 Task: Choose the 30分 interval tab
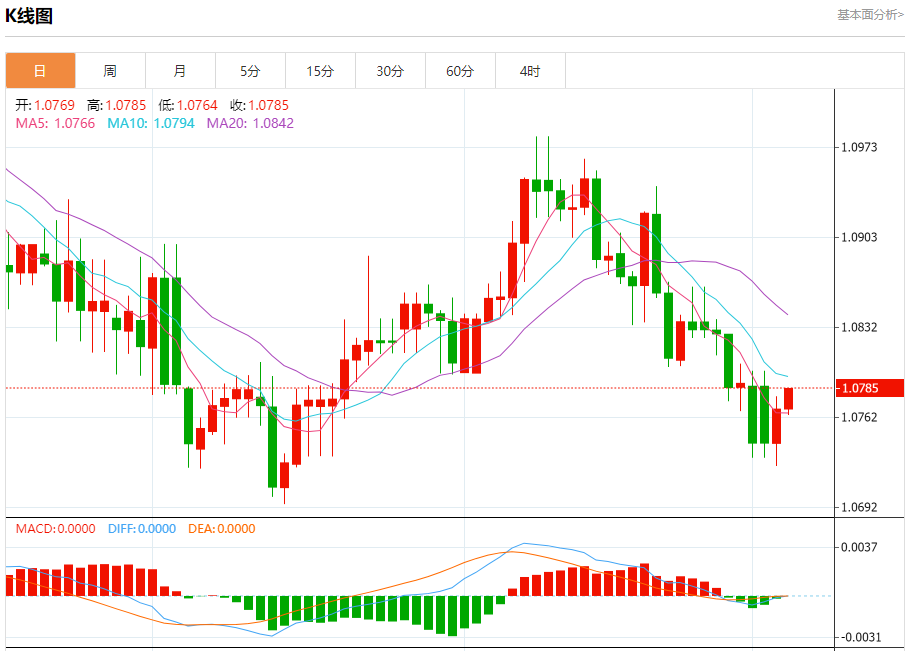click(390, 71)
